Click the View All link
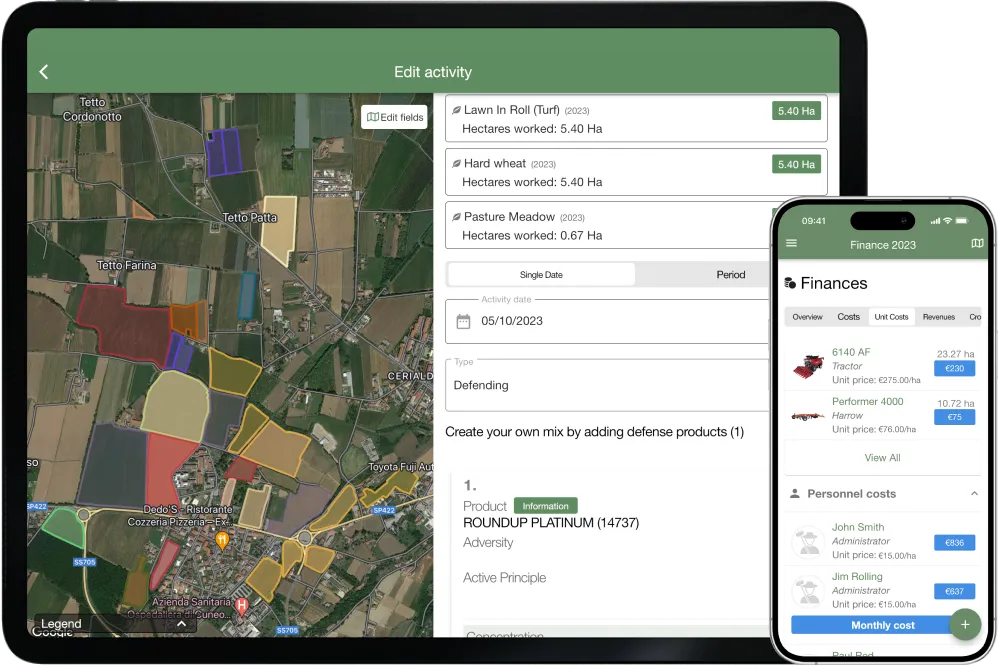This screenshot has height=666, width=1000. (x=882, y=458)
